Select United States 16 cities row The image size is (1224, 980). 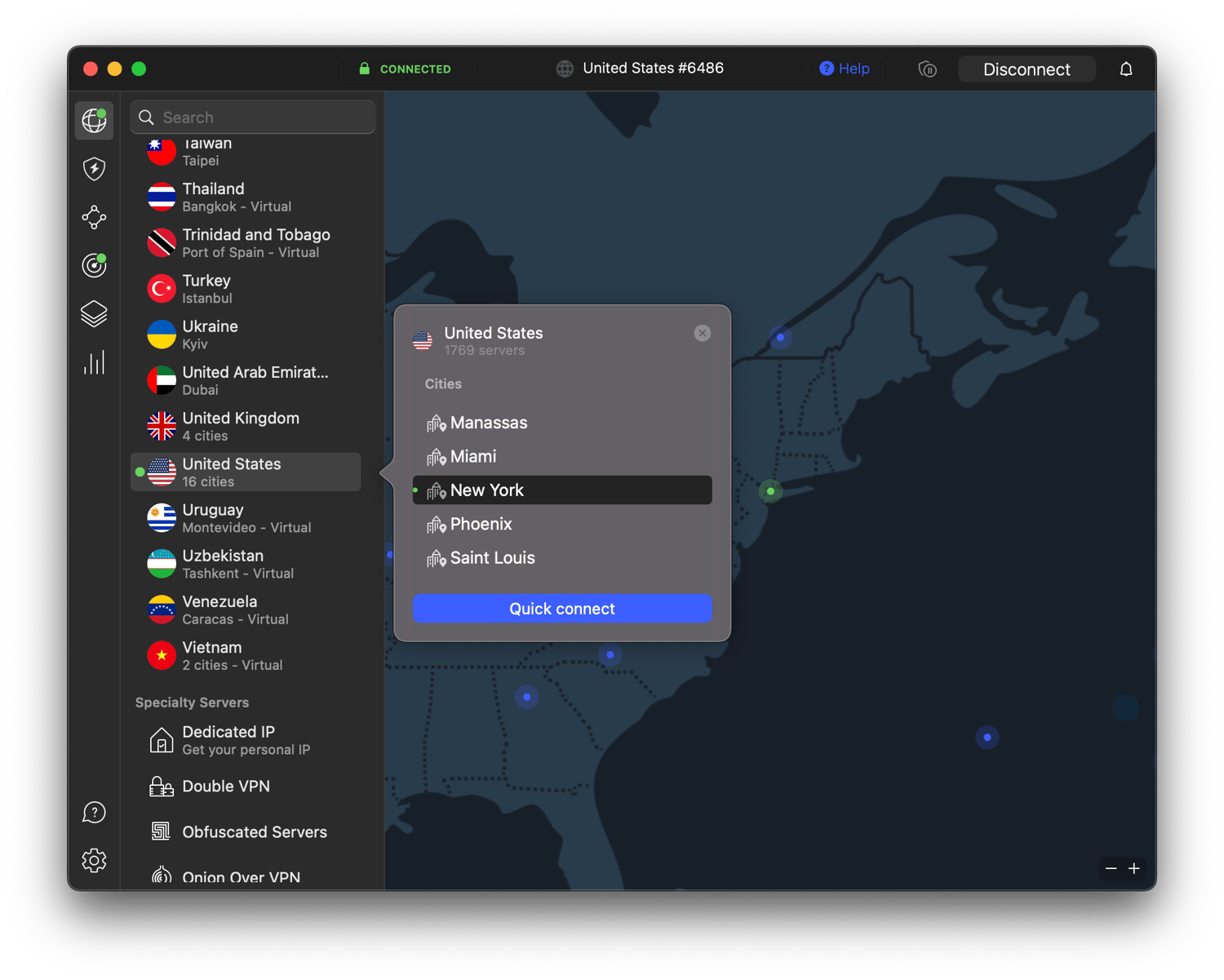pos(246,472)
